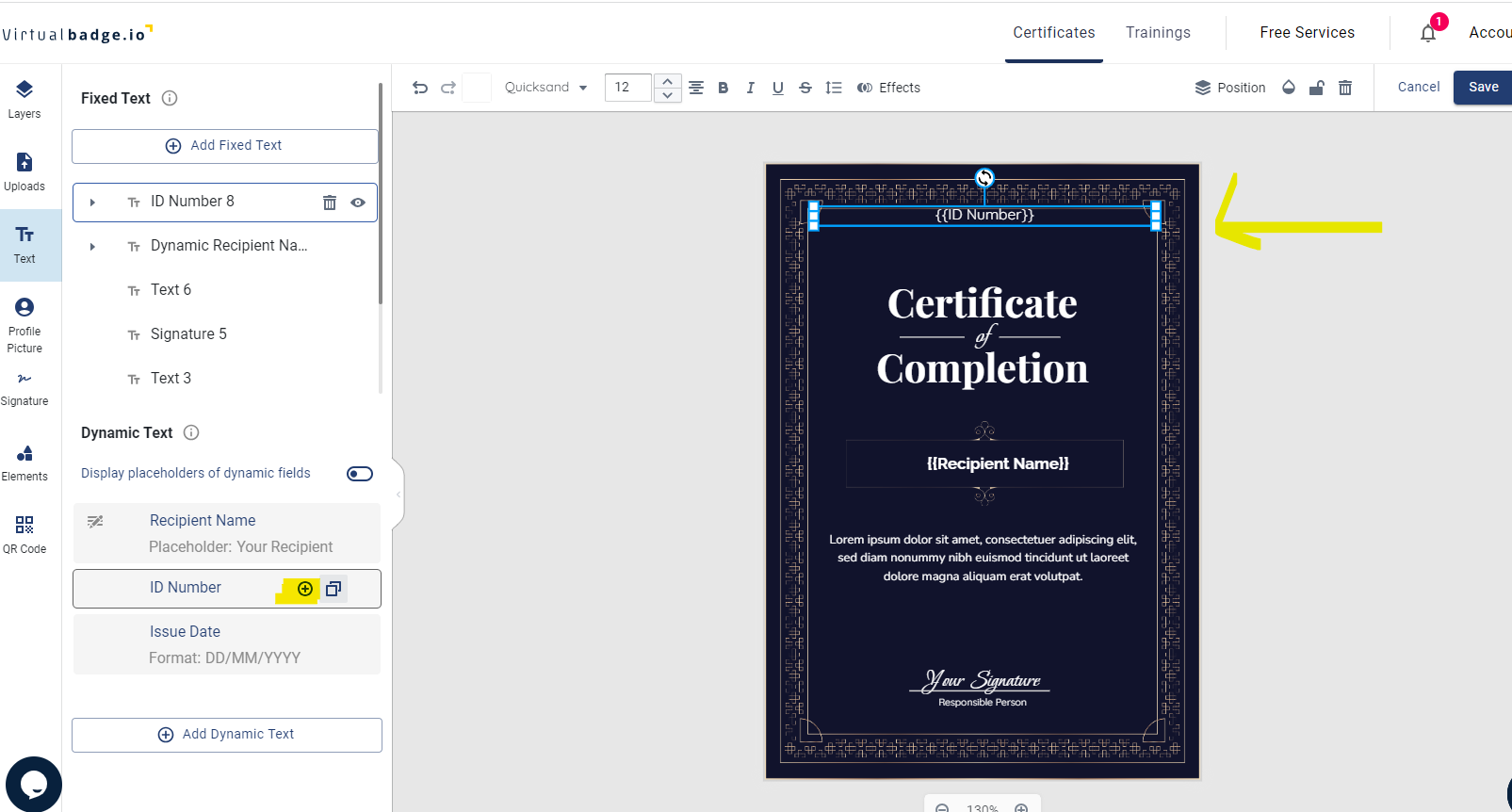1512x812 pixels.
Task: Open the line spacing options
Action: click(834, 88)
